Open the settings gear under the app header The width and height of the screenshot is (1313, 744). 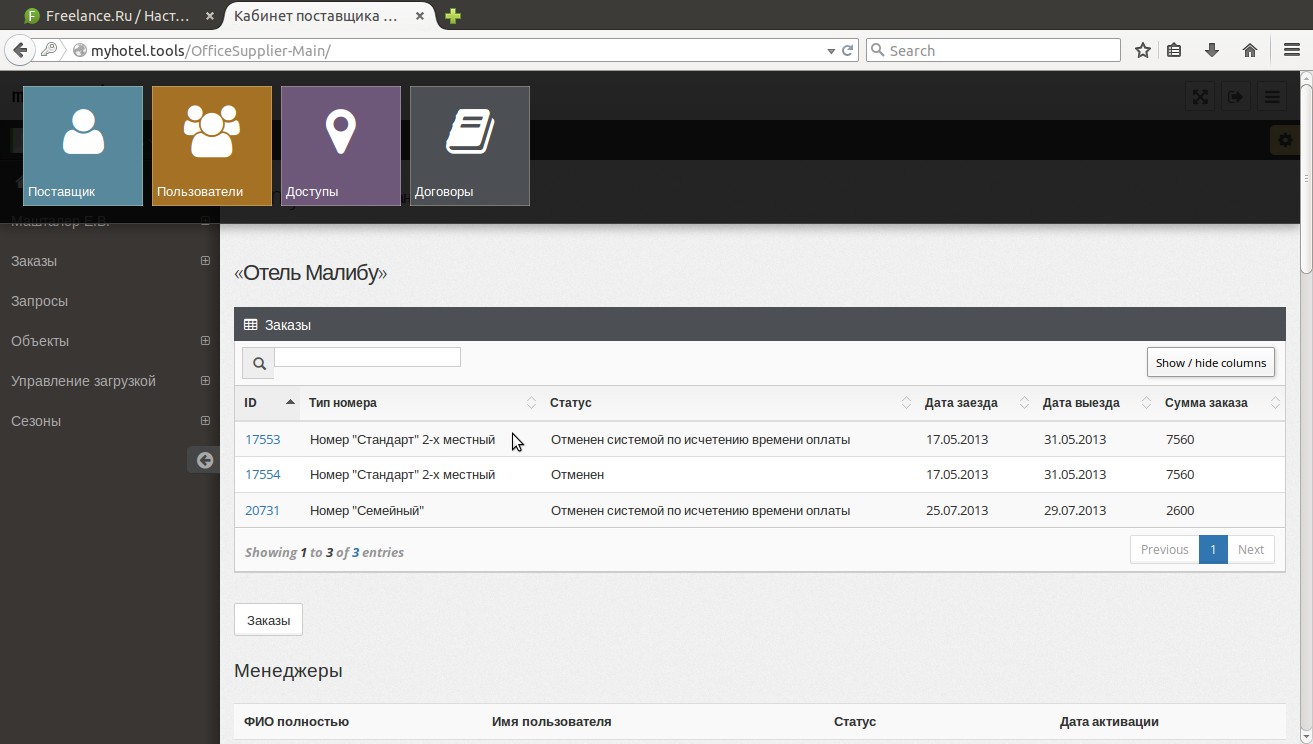[1283, 141]
